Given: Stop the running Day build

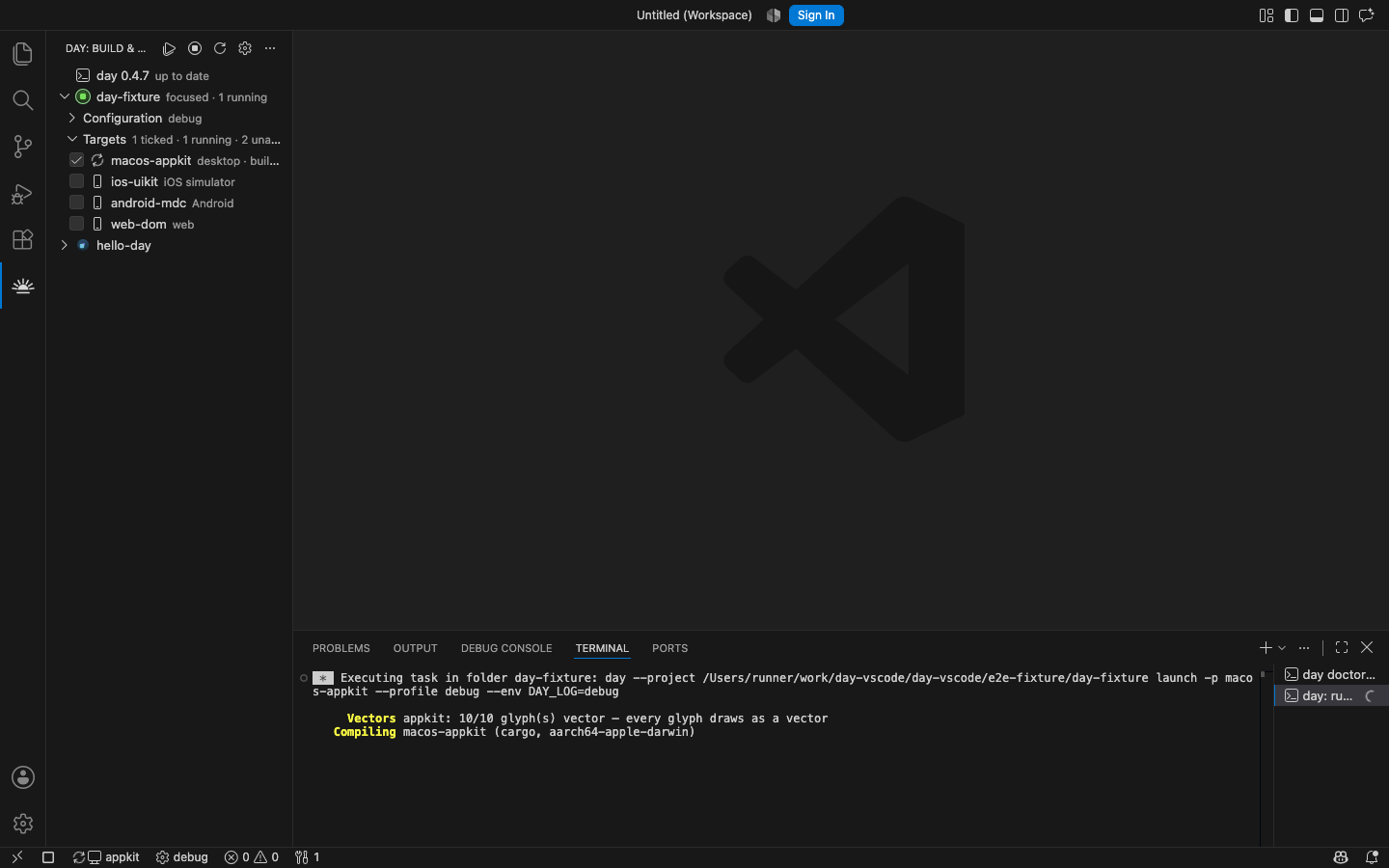Looking at the screenshot, I should coord(195,48).
